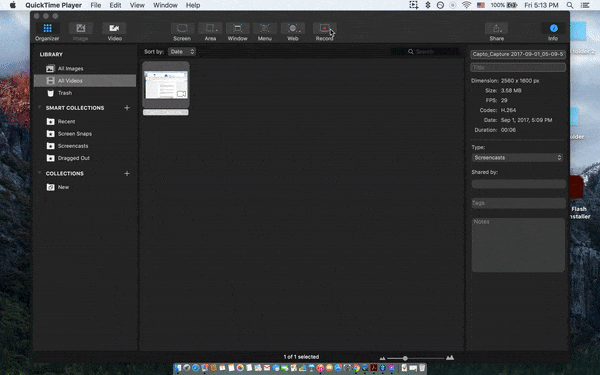Image resolution: width=600 pixels, height=375 pixels.
Task: Capture a Menu screenshot
Action: (x=265, y=32)
